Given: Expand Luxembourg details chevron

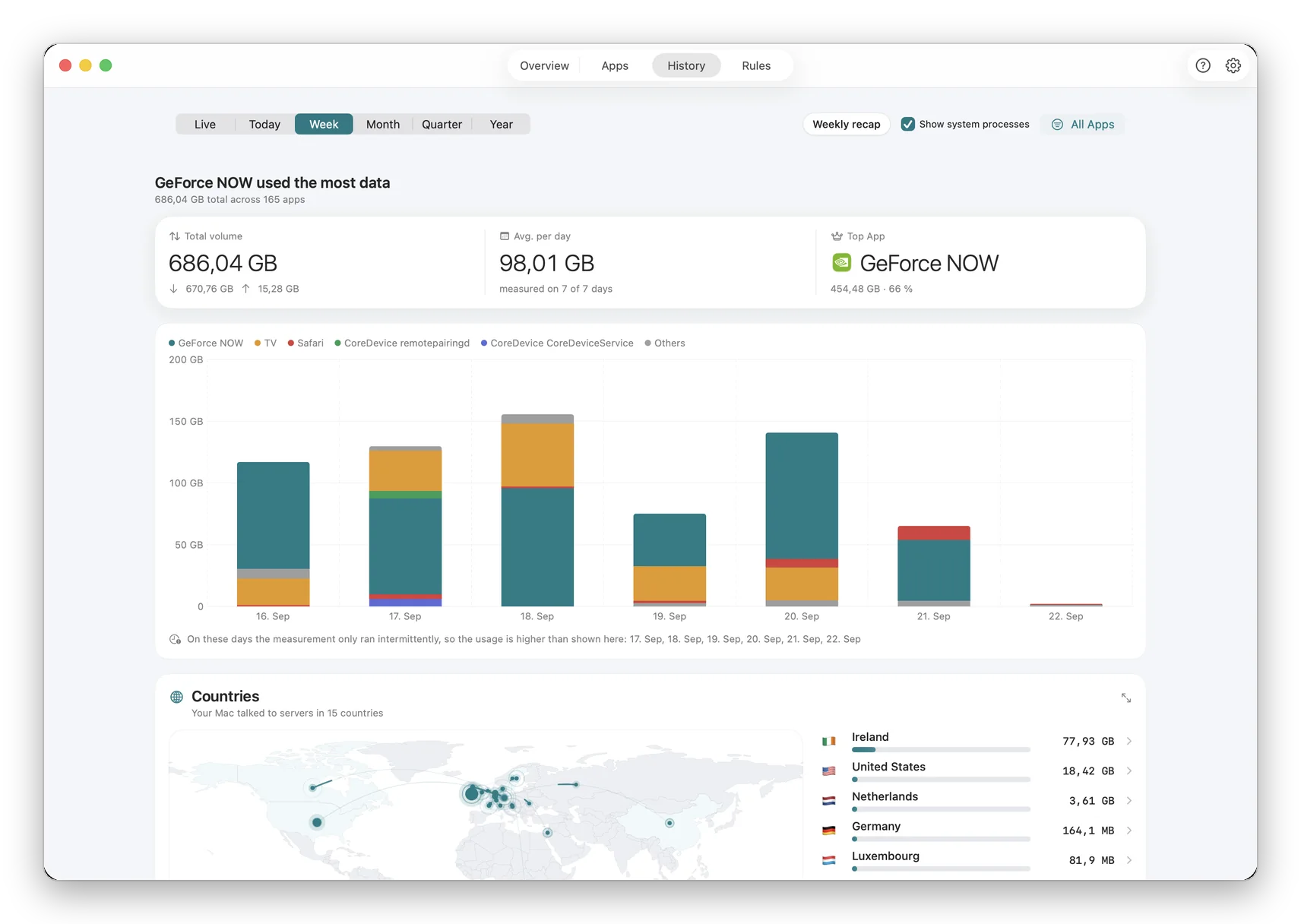Looking at the screenshot, I should click(1129, 859).
